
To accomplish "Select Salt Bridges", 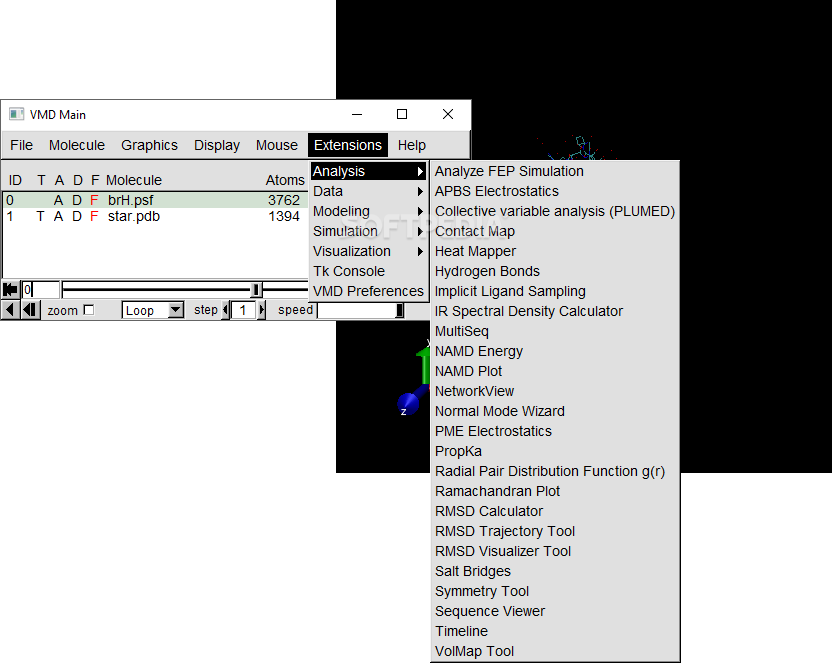I will coord(554,571).
